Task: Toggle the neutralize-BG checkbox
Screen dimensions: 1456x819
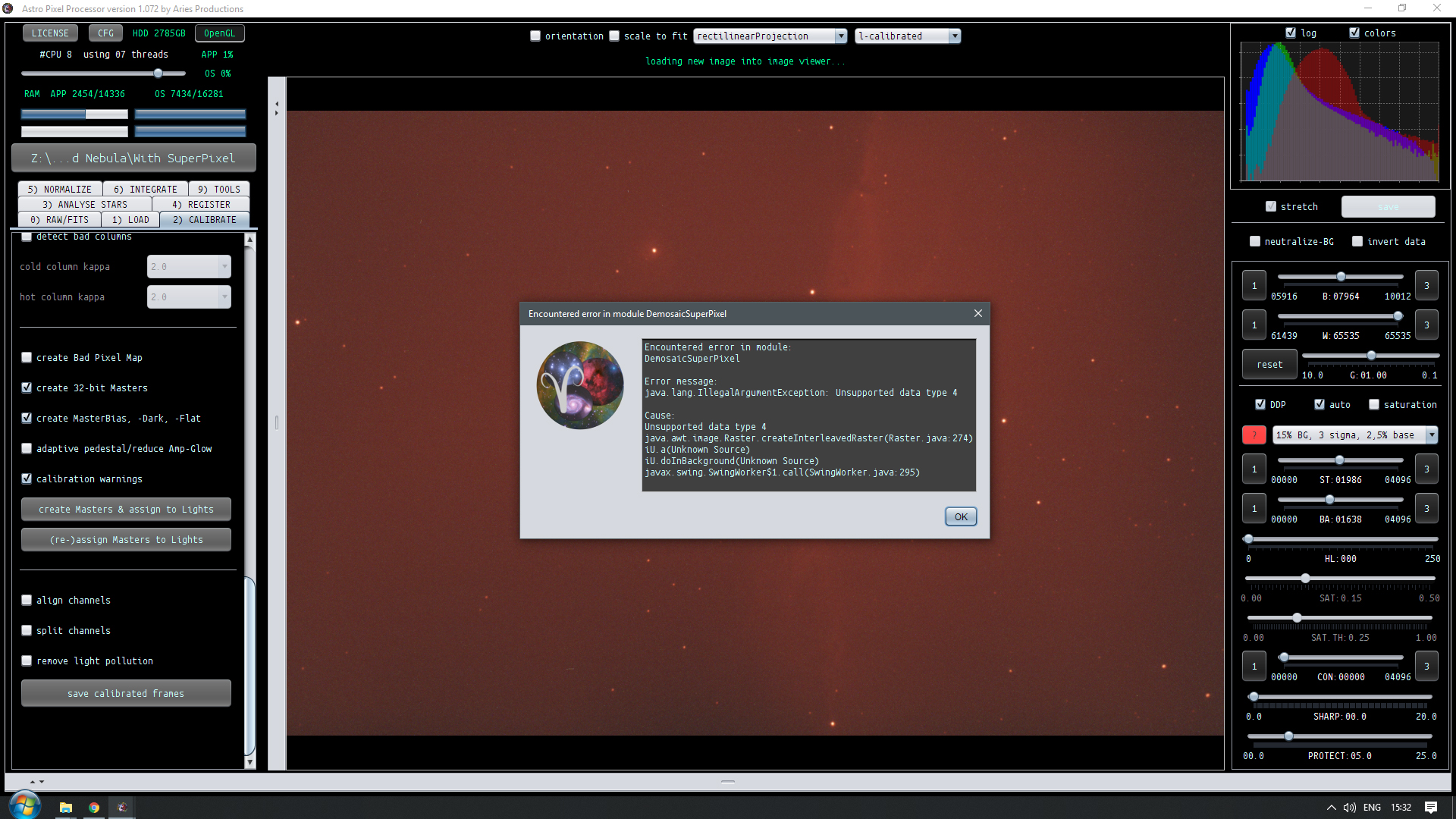Action: (x=1255, y=241)
